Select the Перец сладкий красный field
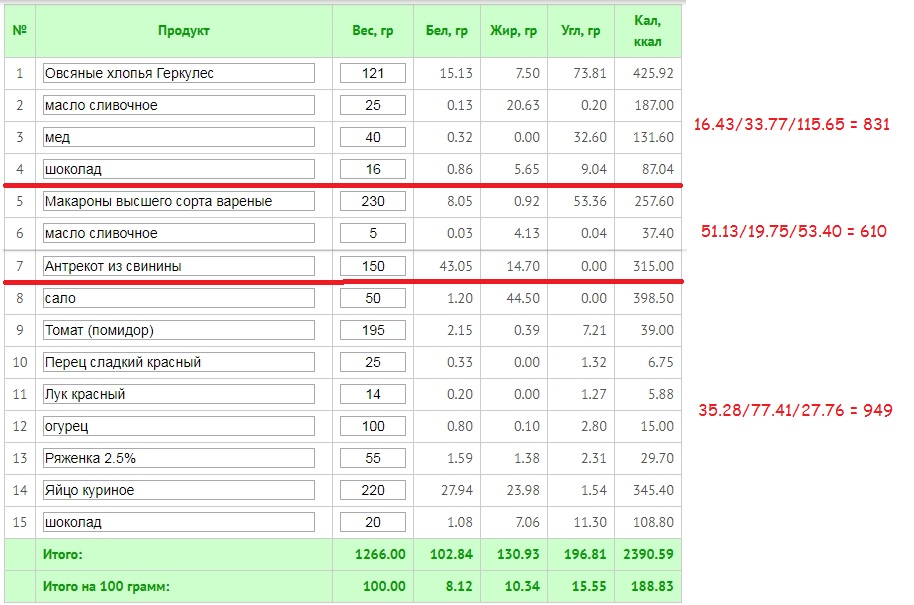Viewport: 914px width, 605px height. click(x=179, y=362)
